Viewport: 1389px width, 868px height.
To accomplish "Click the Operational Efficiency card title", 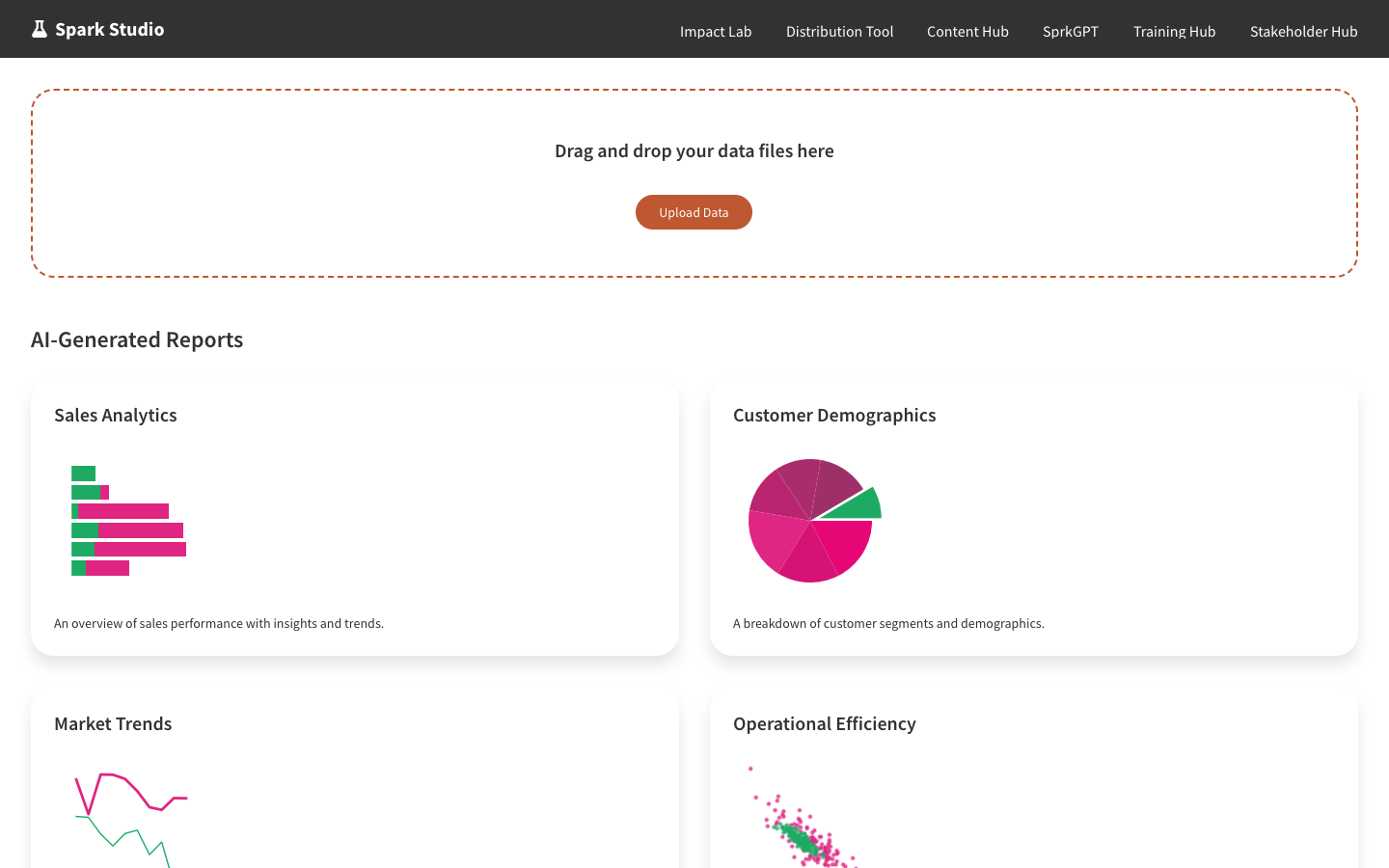I will point(825,723).
